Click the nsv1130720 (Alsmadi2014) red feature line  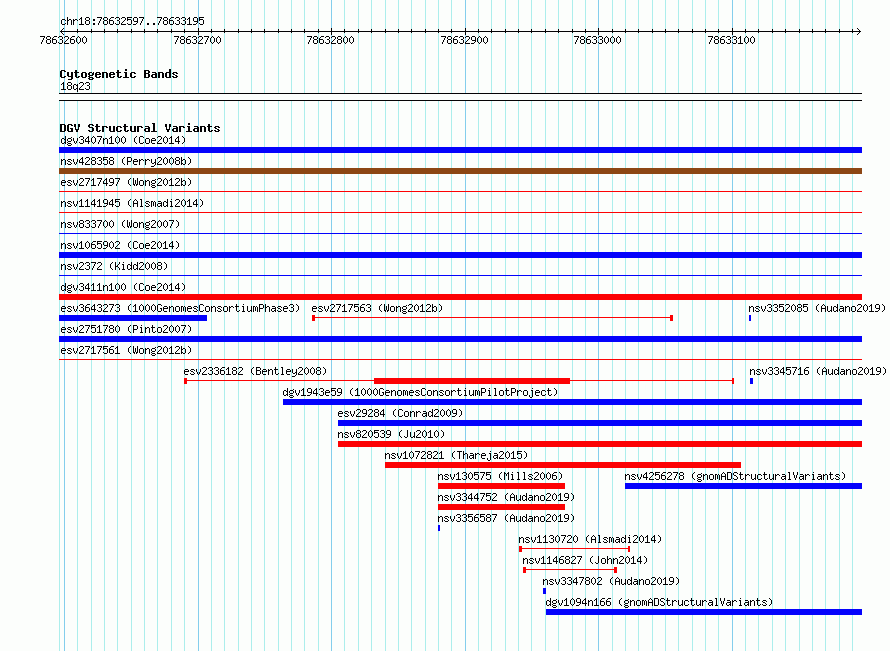point(574,549)
